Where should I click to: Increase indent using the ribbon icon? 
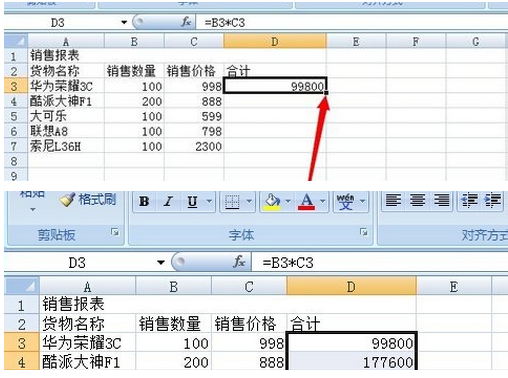tap(493, 201)
